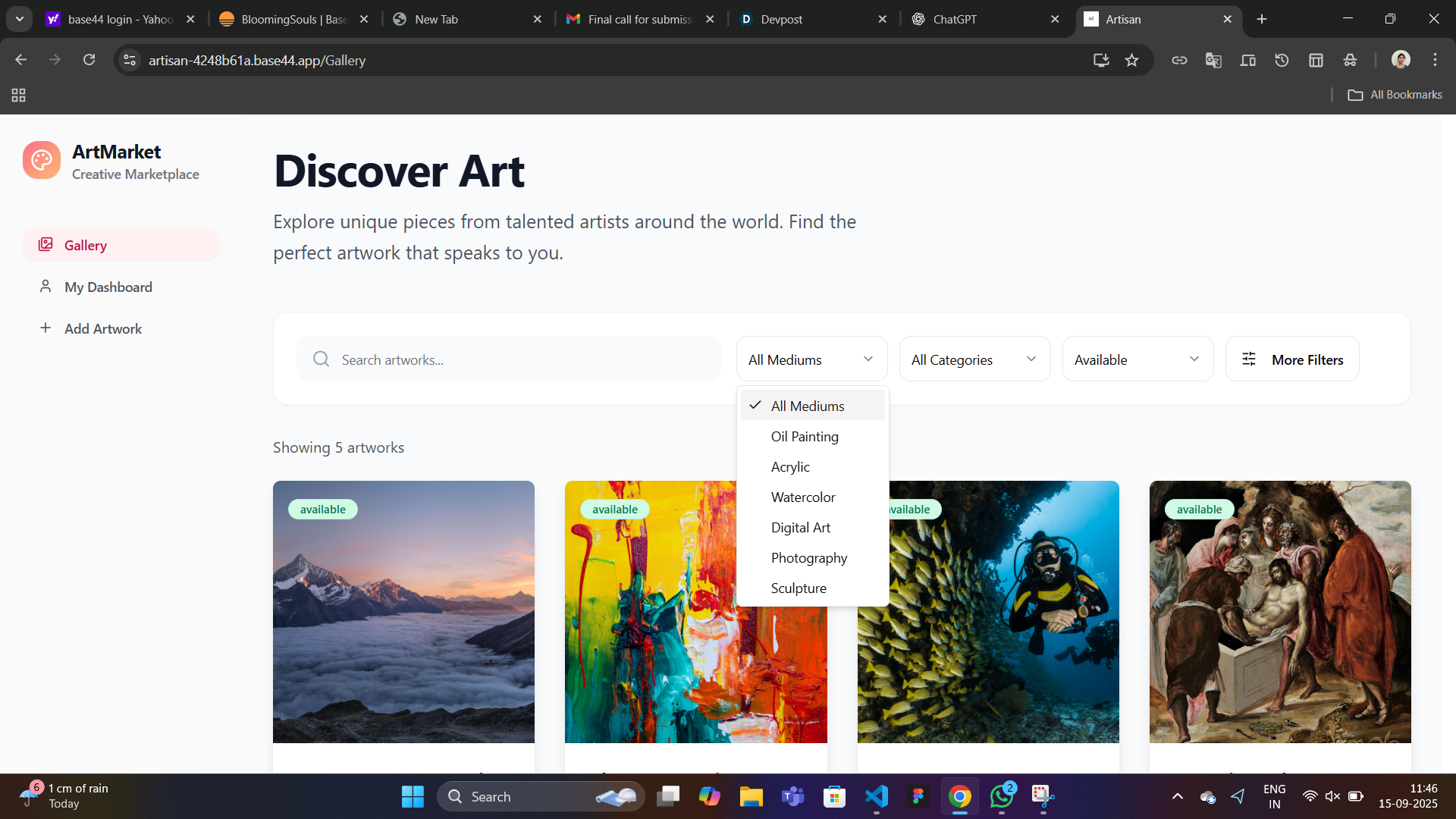
Task: Open the mountain landscape artwork thumbnail
Action: coord(403,611)
